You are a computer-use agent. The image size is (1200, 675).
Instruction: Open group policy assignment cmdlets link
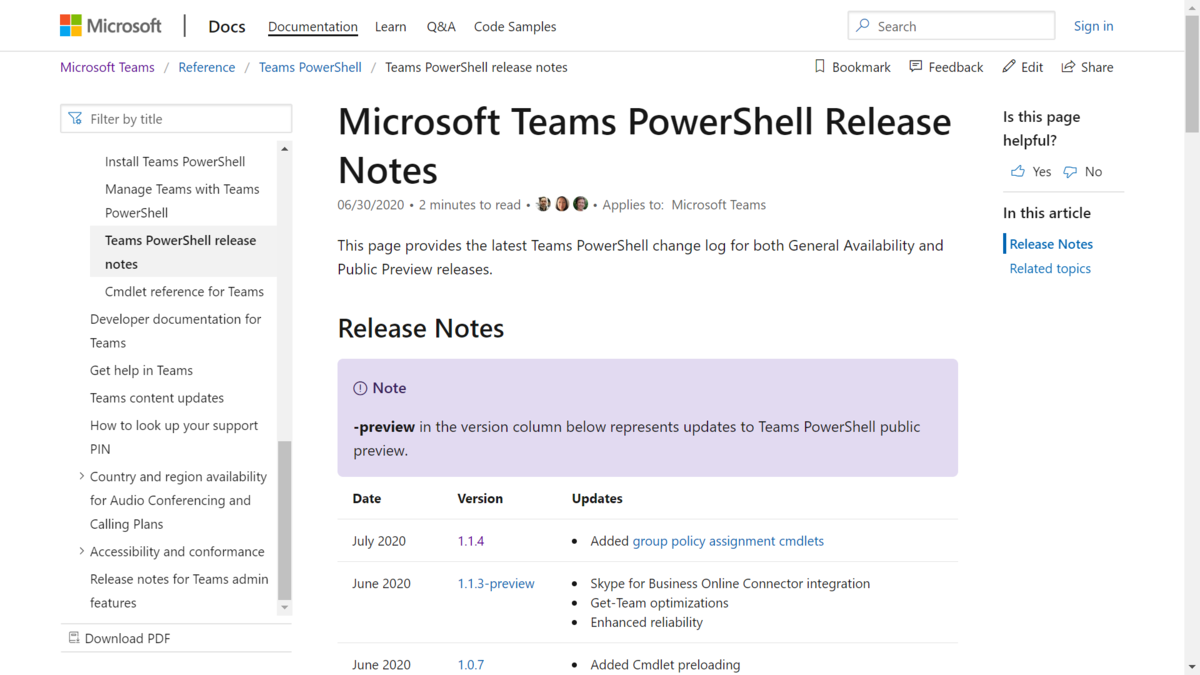[x=728, y=541]
